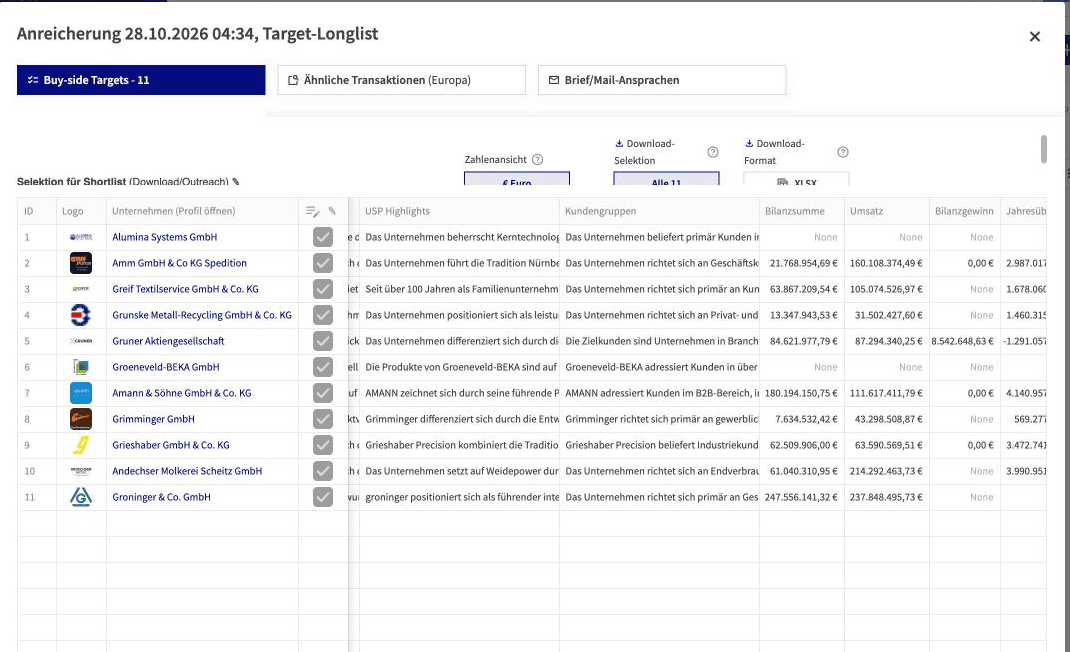Toggle the Groeneveld-BEKA GmbH checkbox
The image size is (1070, 652).
(323, 367)
